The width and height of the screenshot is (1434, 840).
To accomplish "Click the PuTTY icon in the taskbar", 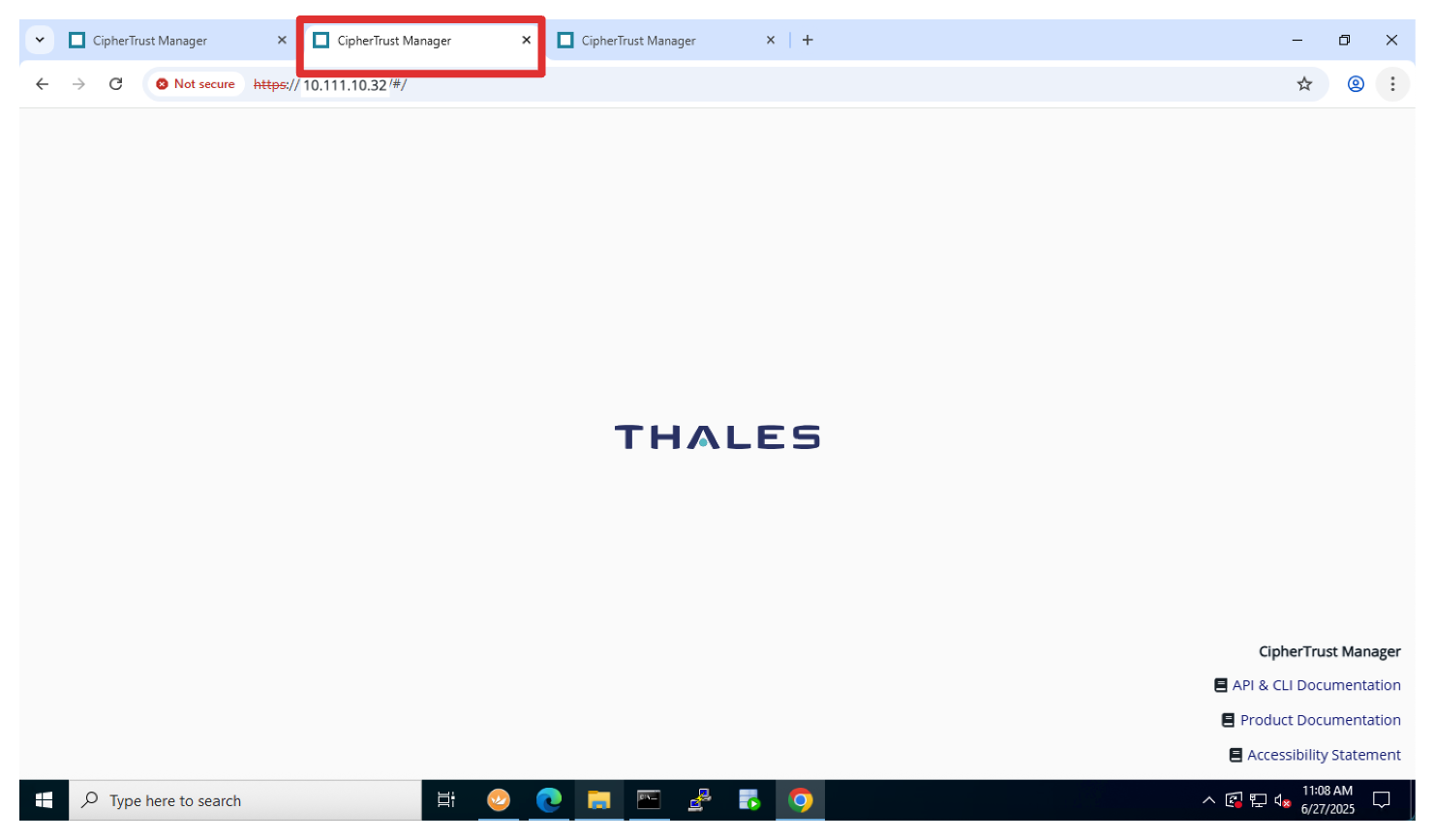I will tap(699, 800).
